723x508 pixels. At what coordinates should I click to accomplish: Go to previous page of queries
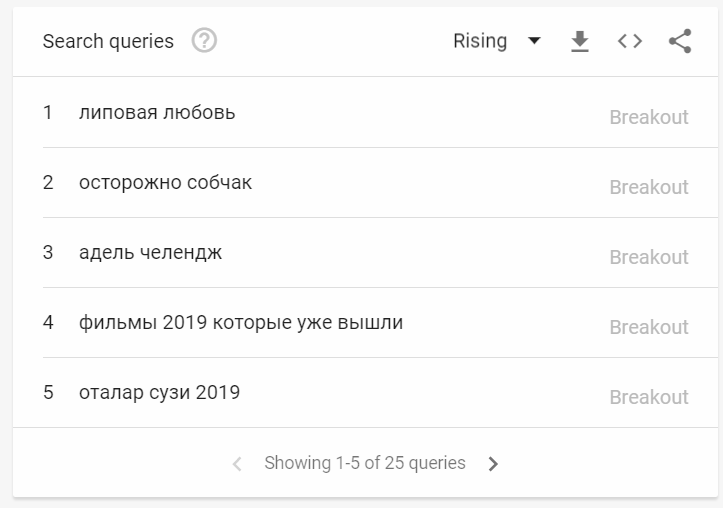(x=237, y=464)
